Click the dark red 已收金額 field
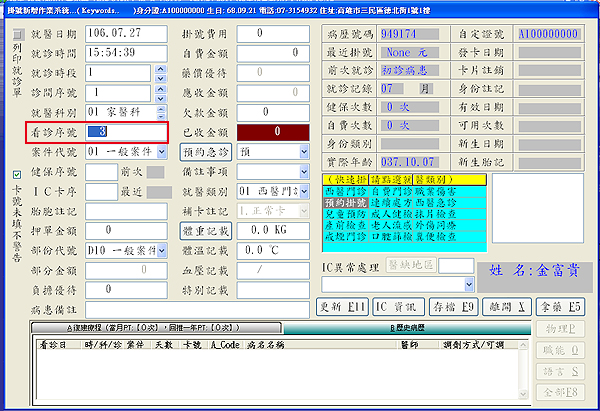 coord(274,130)
